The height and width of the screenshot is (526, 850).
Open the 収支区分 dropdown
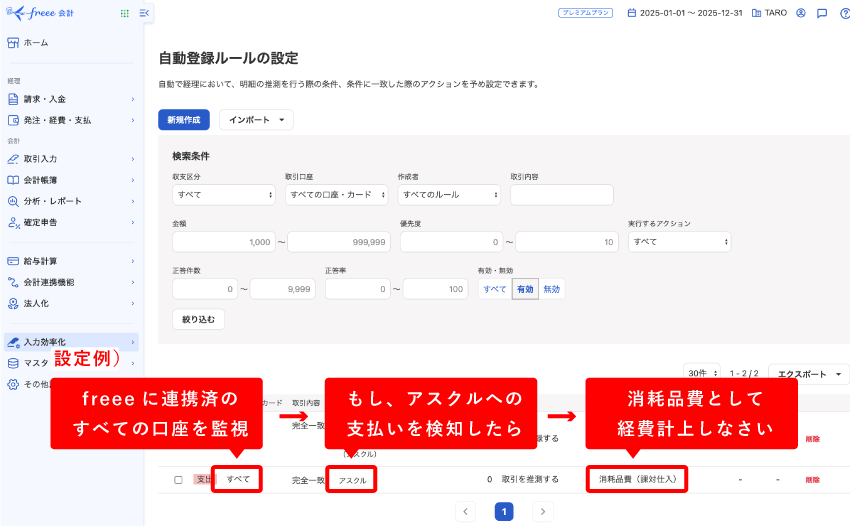pyautogui.click(x=223, y=195)
